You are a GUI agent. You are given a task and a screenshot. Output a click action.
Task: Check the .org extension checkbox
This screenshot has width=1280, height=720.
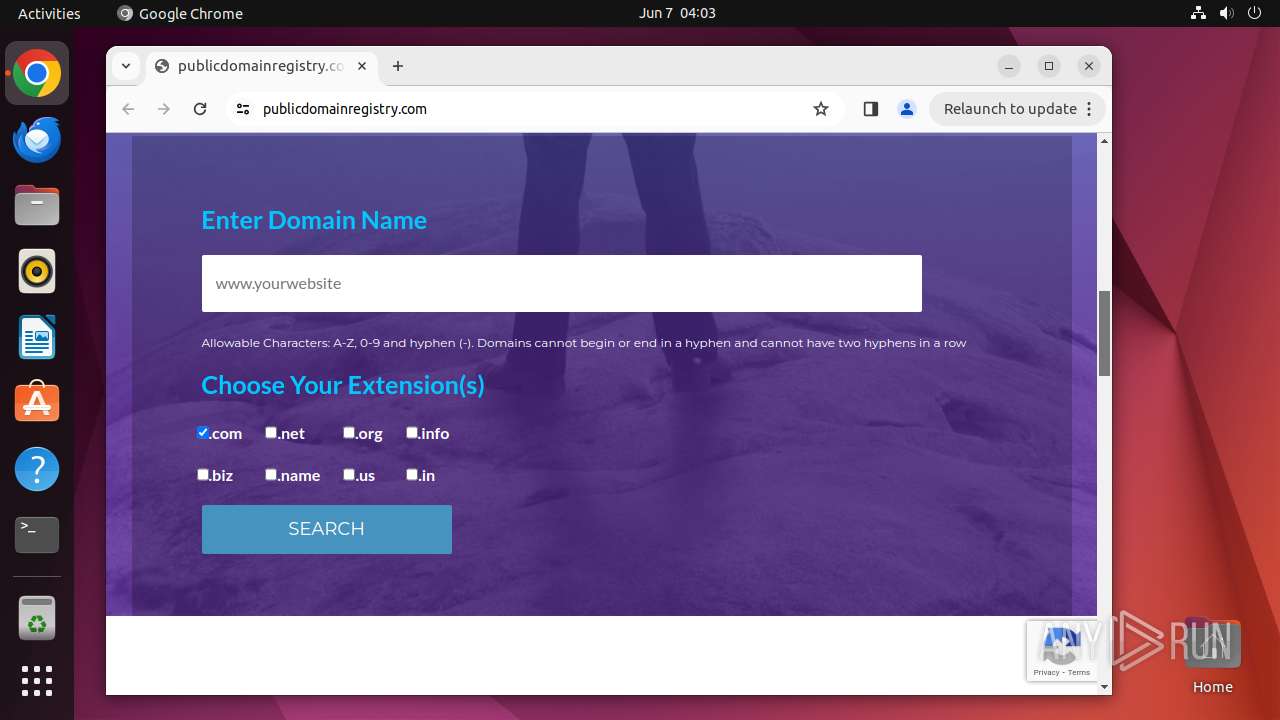[x=349, y=432]
